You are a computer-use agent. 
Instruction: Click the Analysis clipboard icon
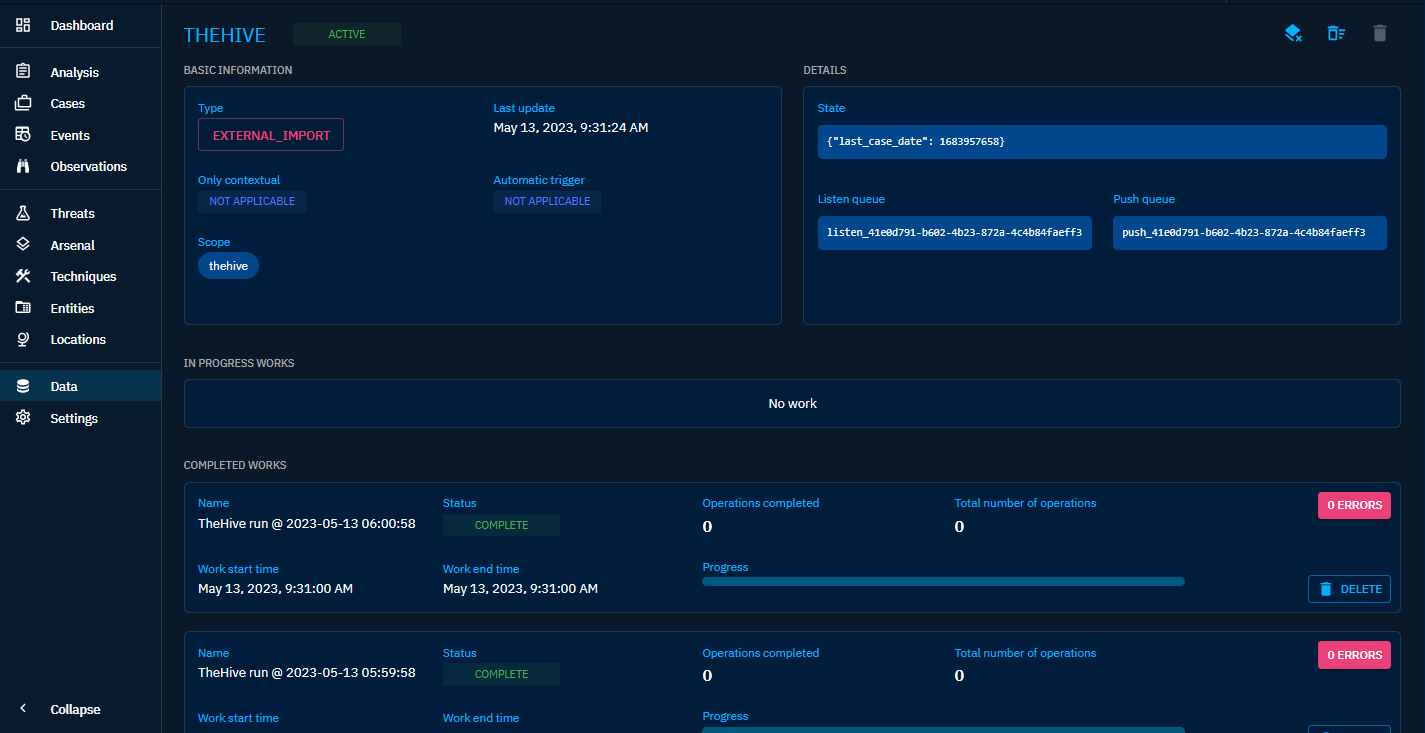coord(23,72)
